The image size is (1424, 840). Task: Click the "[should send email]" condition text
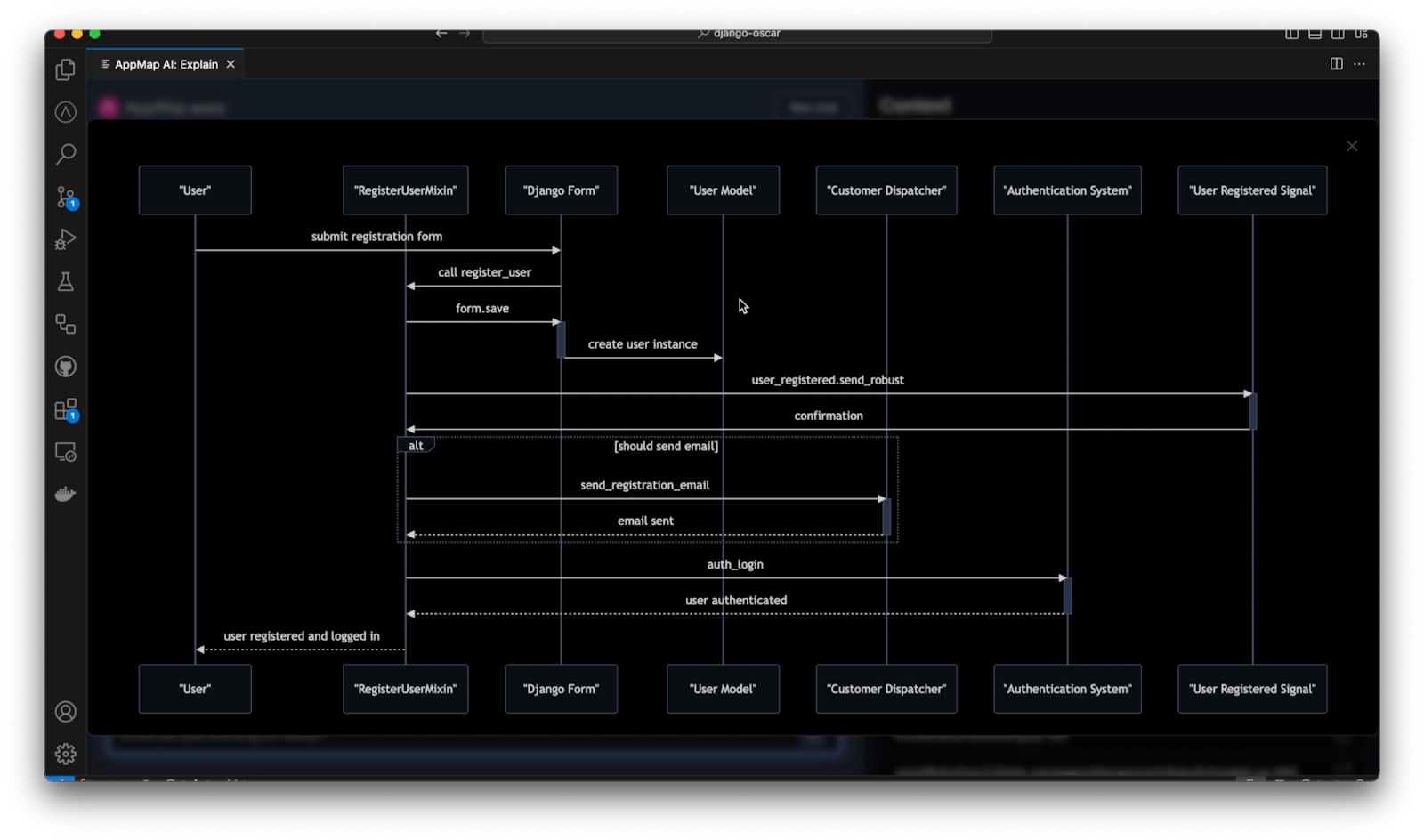[x=666, y=447]
